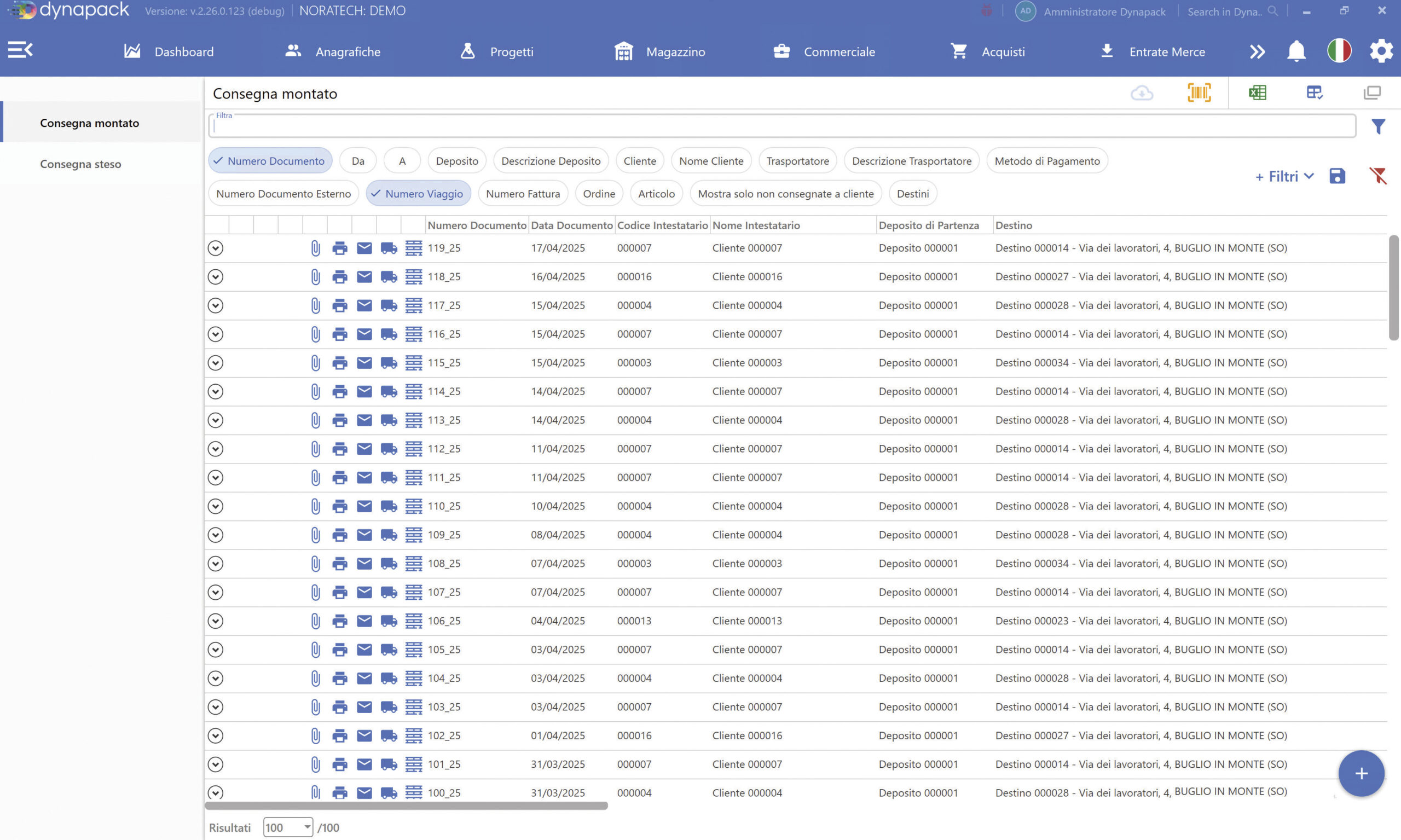The height and width of the screenshot is (840, 1401).
Task: Export table to Excel
Action: pos(1257,92)
